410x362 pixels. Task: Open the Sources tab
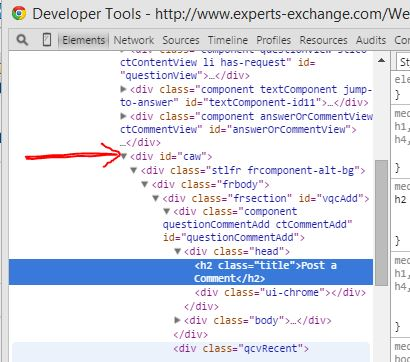181,40
